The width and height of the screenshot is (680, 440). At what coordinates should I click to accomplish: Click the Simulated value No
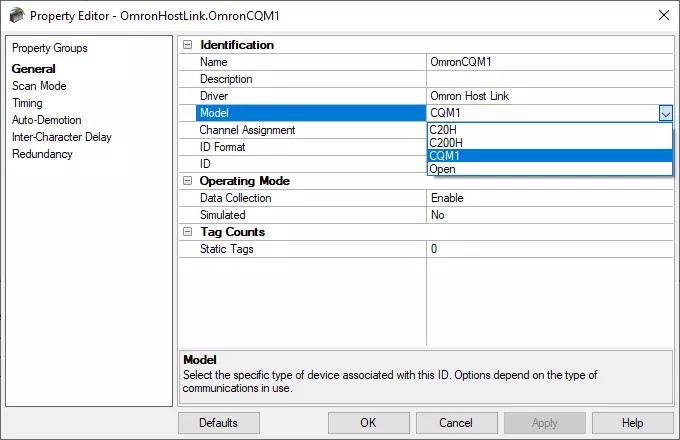549,215
